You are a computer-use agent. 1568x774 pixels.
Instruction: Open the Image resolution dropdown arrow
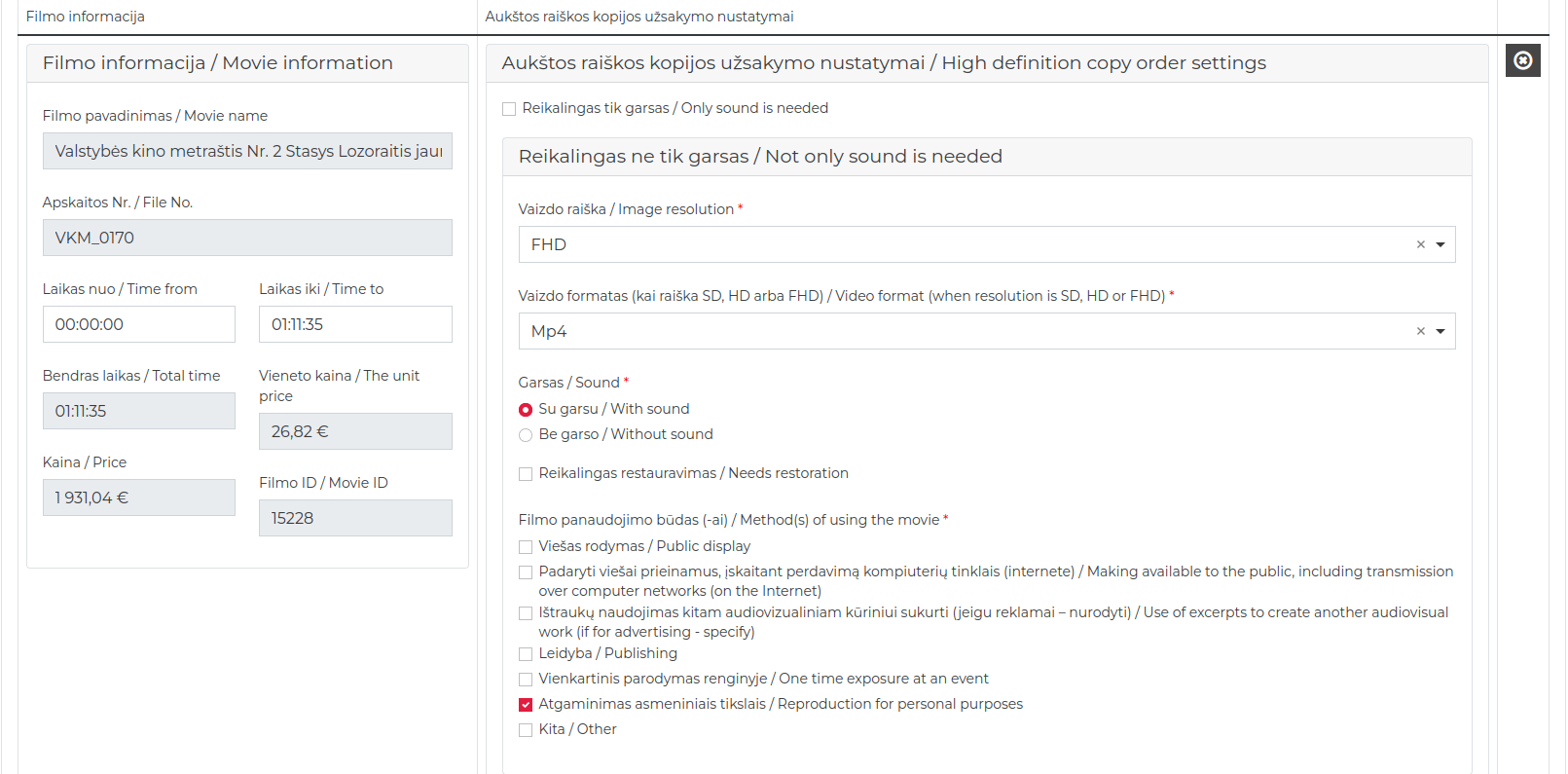[x=1440, y=244]
